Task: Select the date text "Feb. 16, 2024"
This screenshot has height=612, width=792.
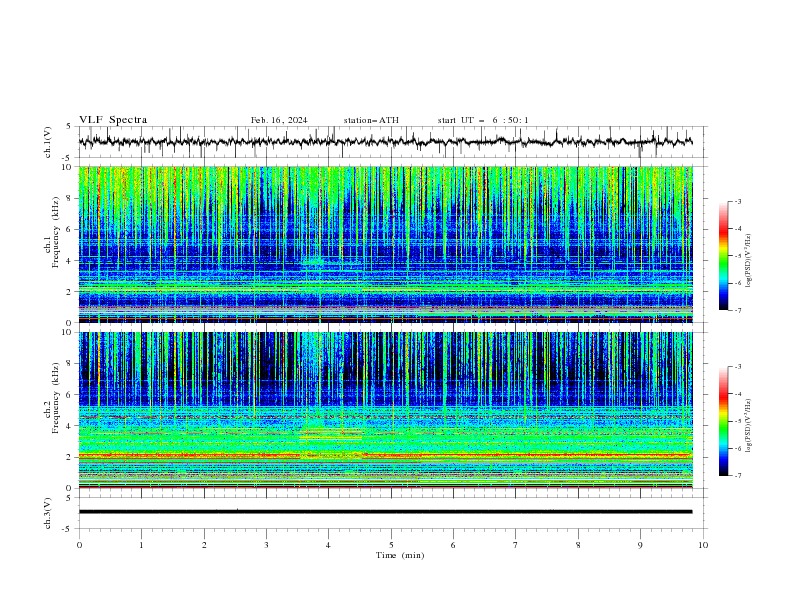Action: point(279,120)
